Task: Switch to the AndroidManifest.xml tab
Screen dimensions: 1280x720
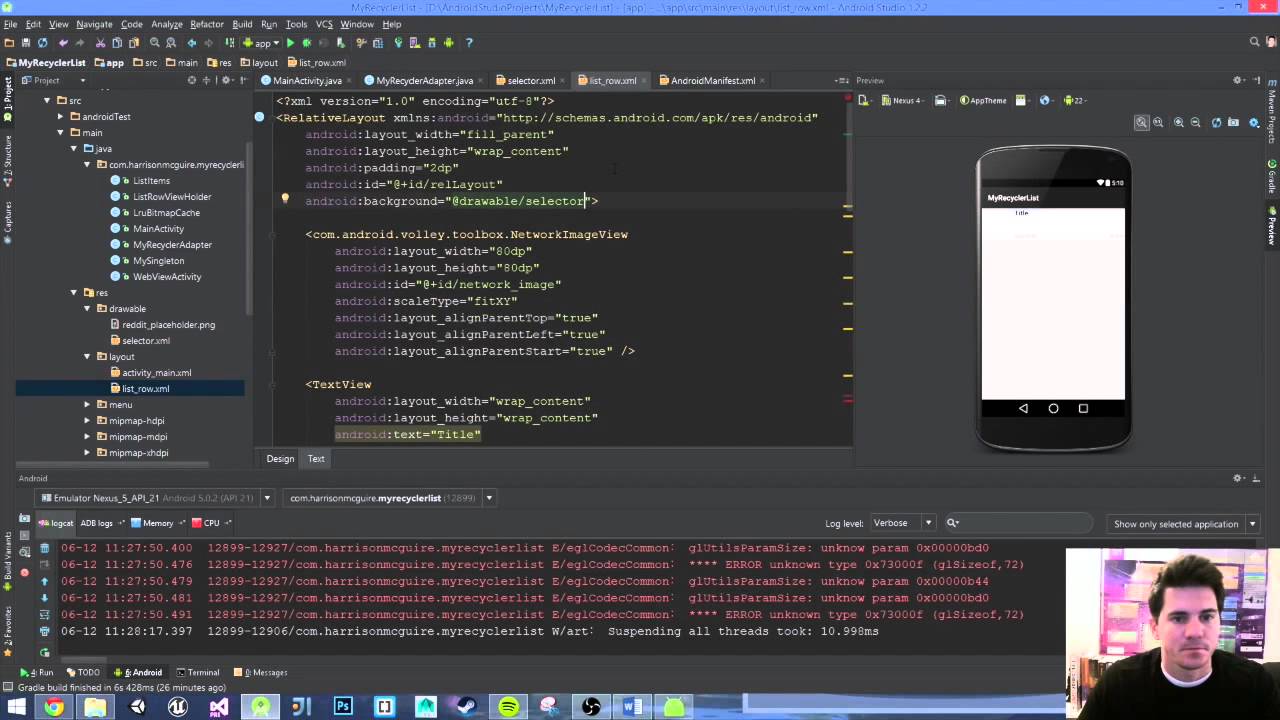Action: point(713,81)
